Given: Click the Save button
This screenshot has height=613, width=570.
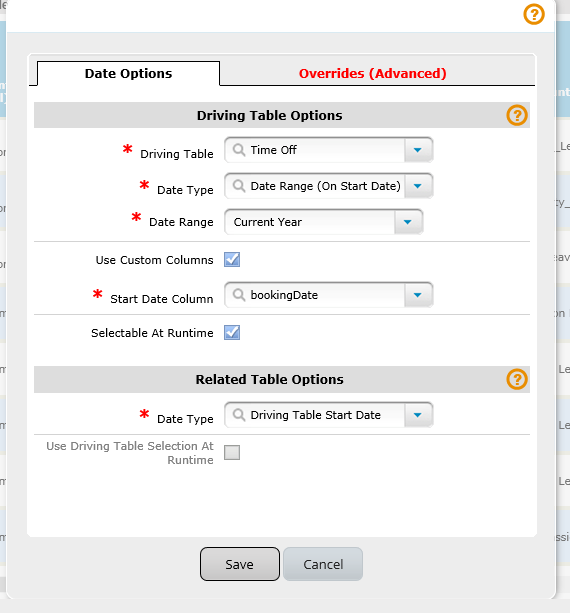Looking at the screenshot, I should (240, 564).
